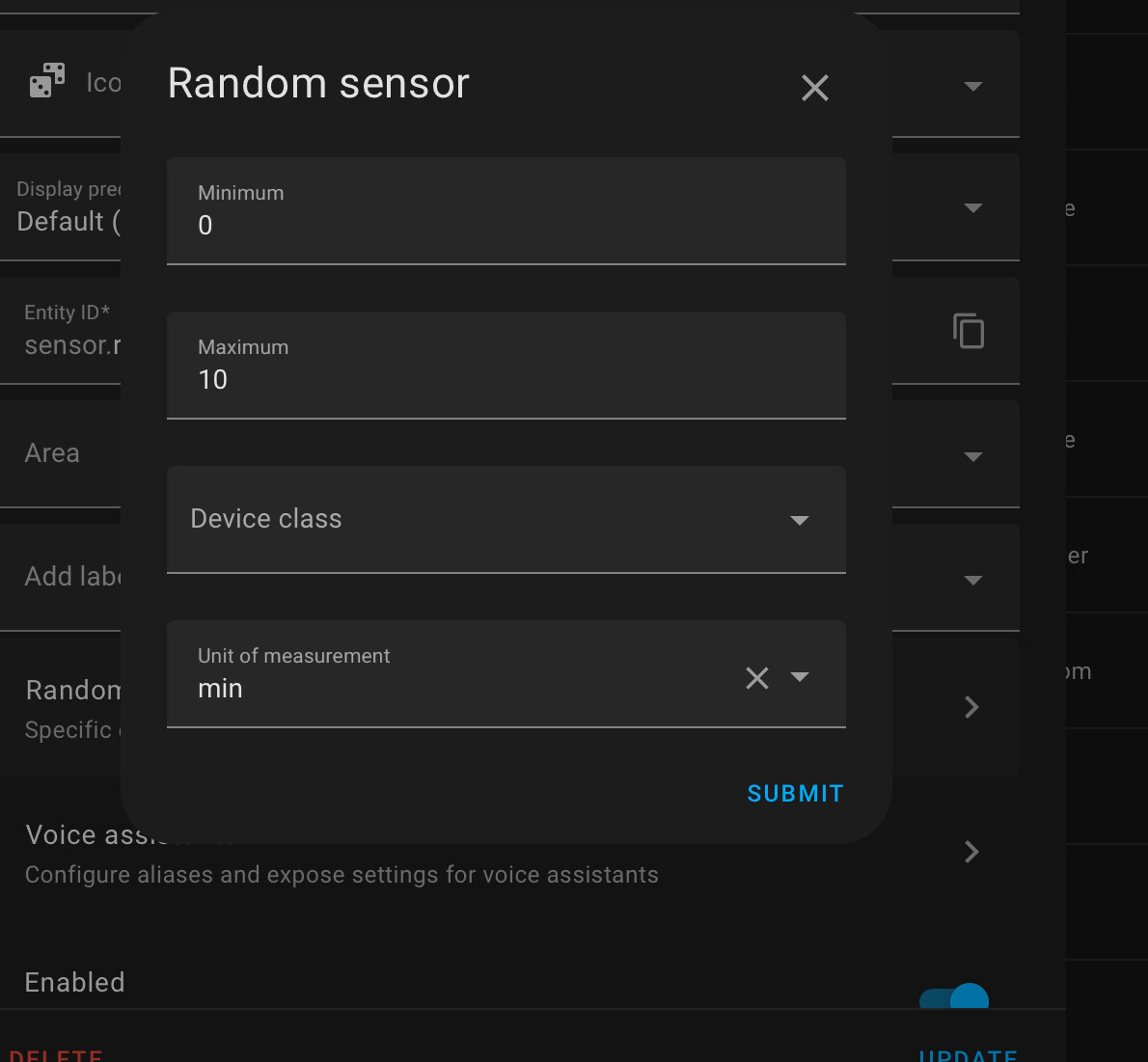
Task: Expand the Display precision dropdown arrow
Action: tap(973, 208)
